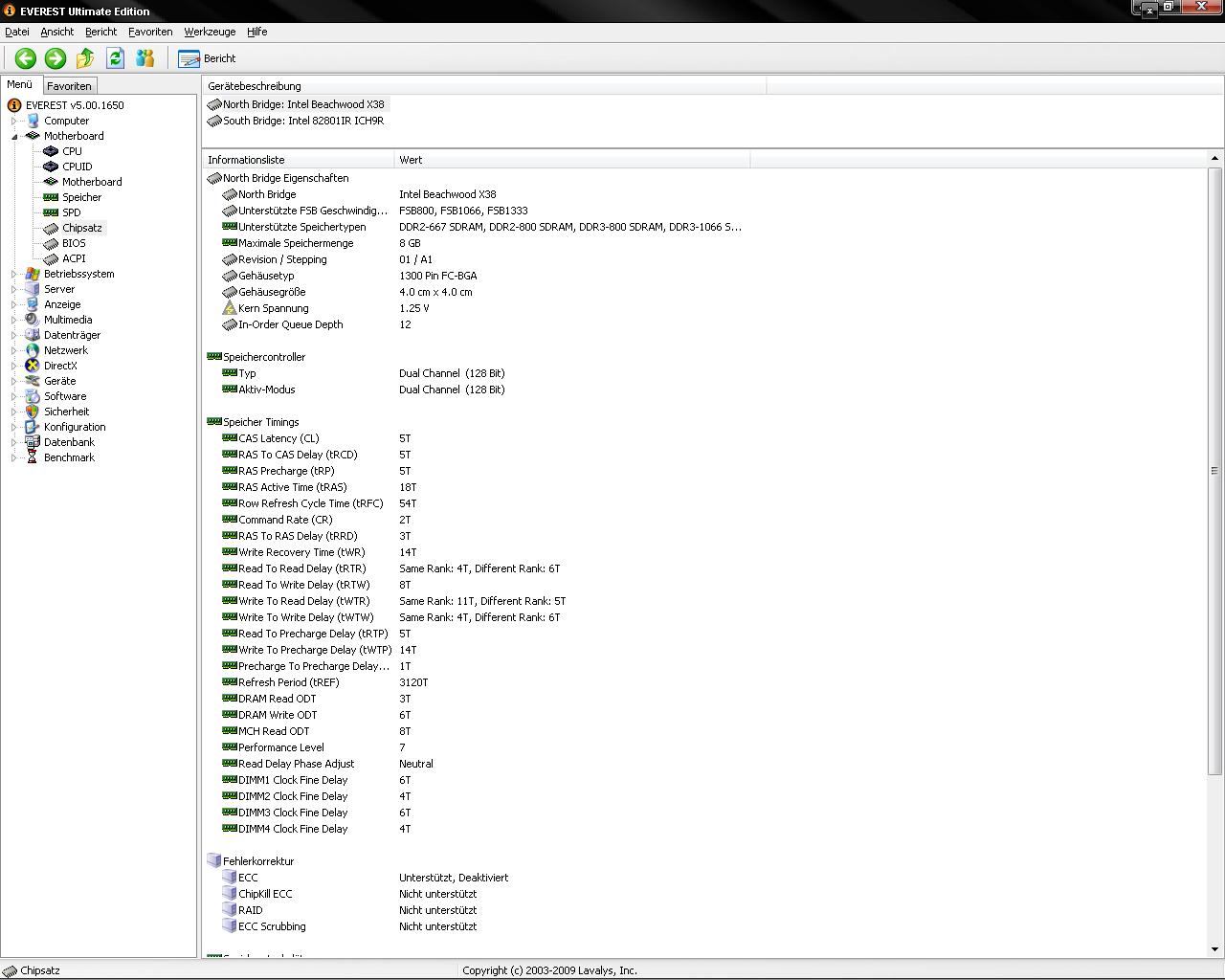Click the Kern Spannung warning icon
The height and width of the screenshot is (980, 1225).
point(229,308)
